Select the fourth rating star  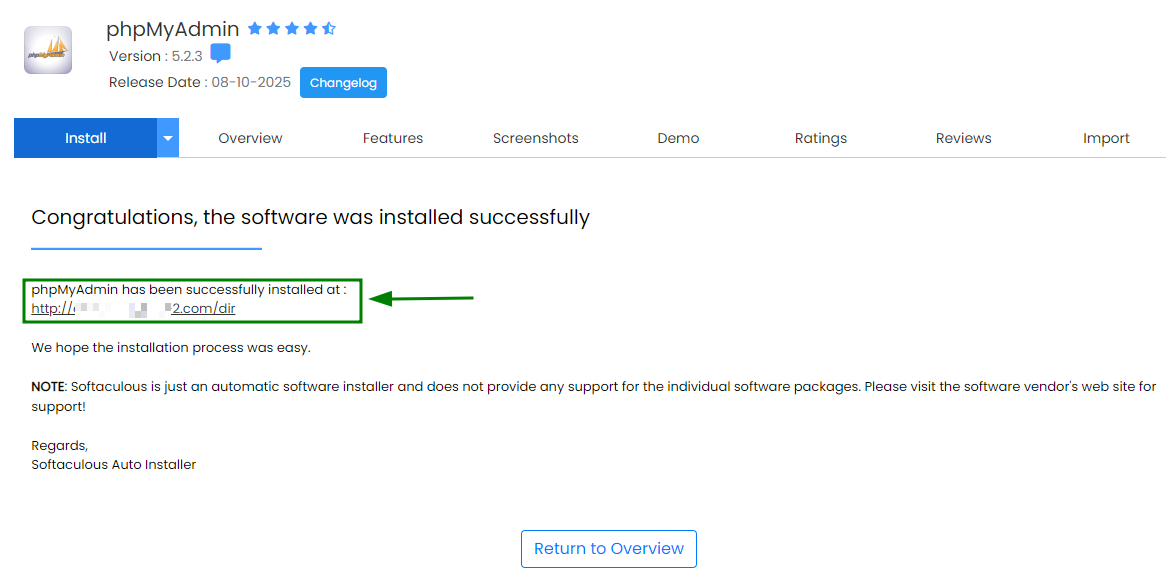[309, 29]
